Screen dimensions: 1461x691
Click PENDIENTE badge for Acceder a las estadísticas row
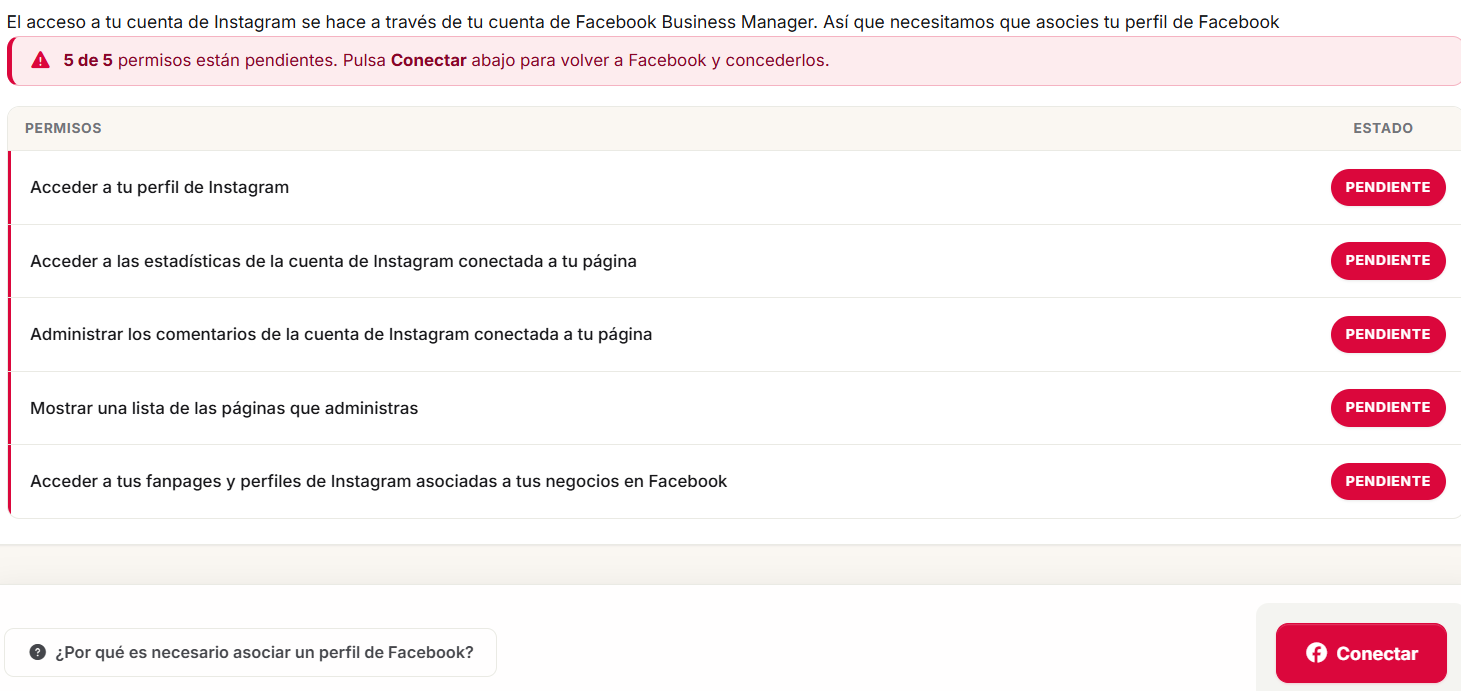pos(1387,260)
